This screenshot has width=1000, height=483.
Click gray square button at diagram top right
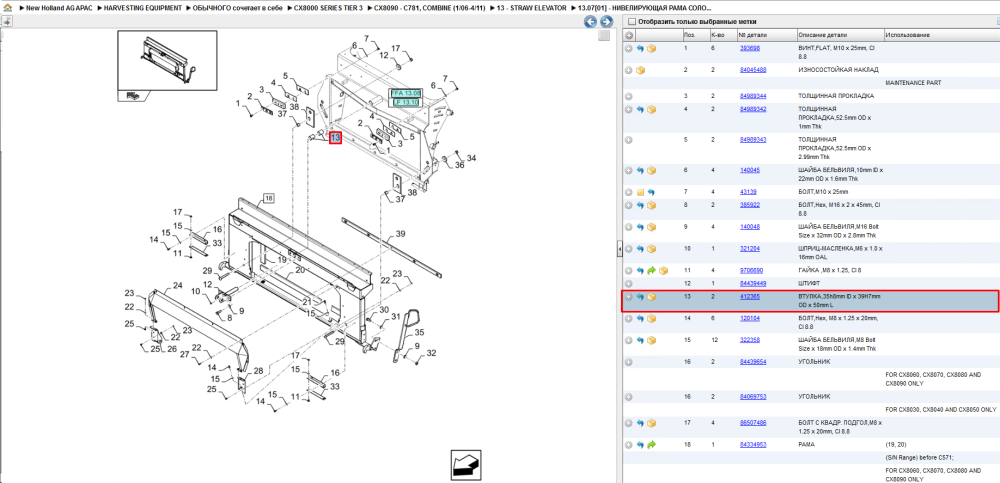(x=603, y=36)
